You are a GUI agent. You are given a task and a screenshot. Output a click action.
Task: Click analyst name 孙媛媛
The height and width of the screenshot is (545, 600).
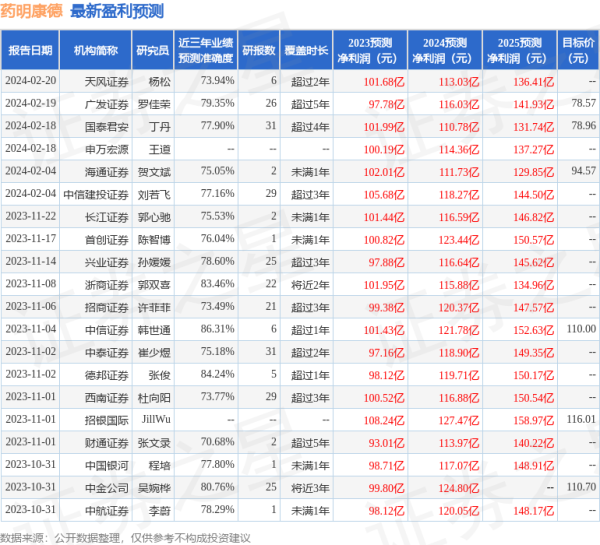click(x=154, y=262)
